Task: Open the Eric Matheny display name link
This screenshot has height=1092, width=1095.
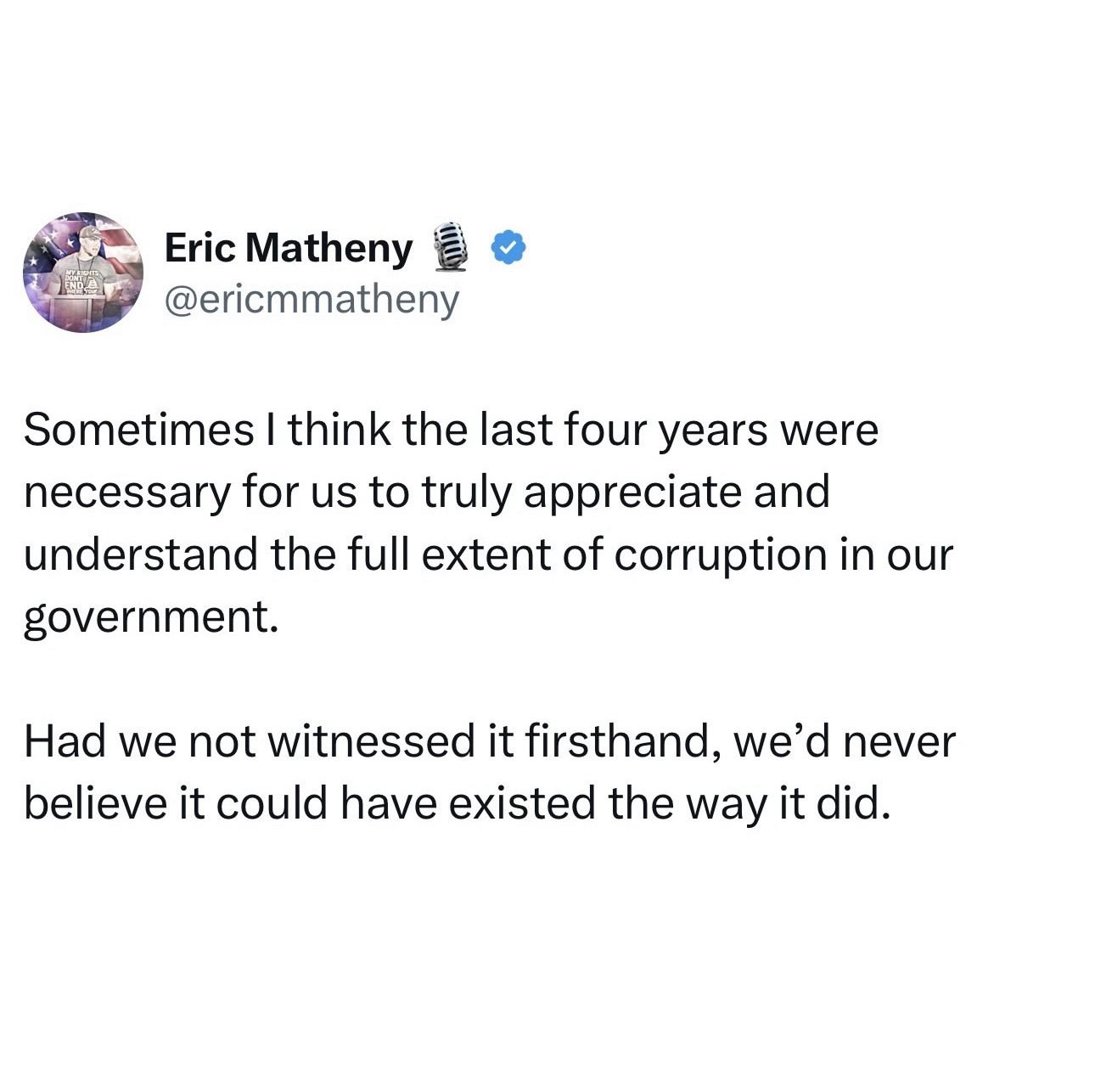Action: (x=289, y=248)
